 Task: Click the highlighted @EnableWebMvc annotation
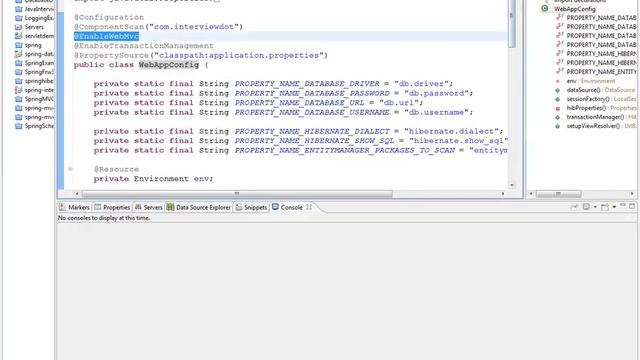pyautogui.click(x=106, y=36)
